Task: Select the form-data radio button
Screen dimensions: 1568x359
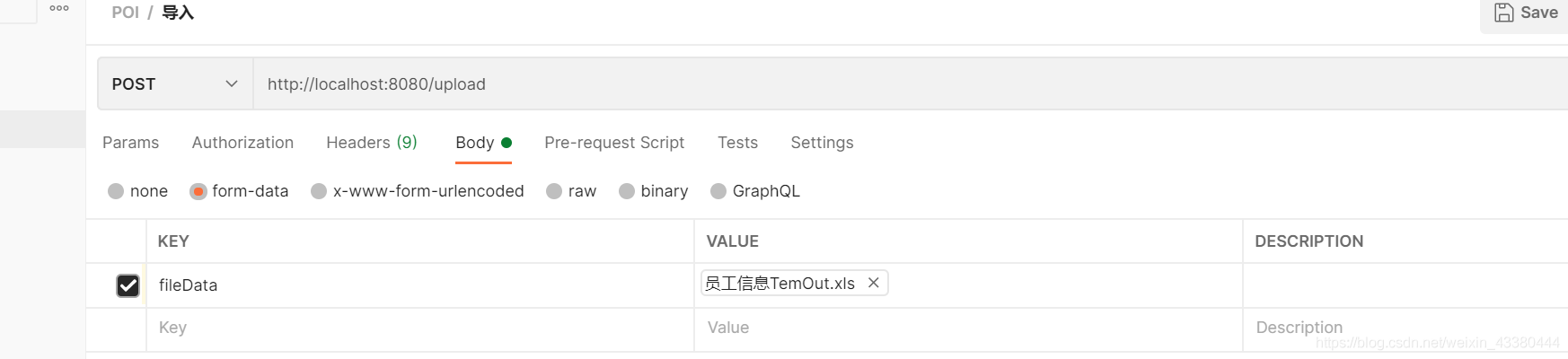Action: pyautogui.click(x=198, y=191)
